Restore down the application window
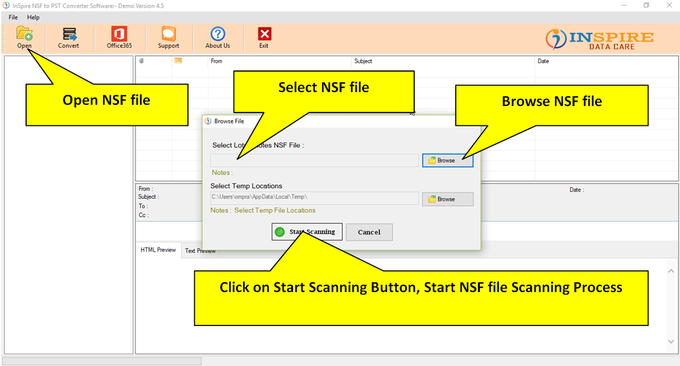The image size is (680, 366). 646,5
